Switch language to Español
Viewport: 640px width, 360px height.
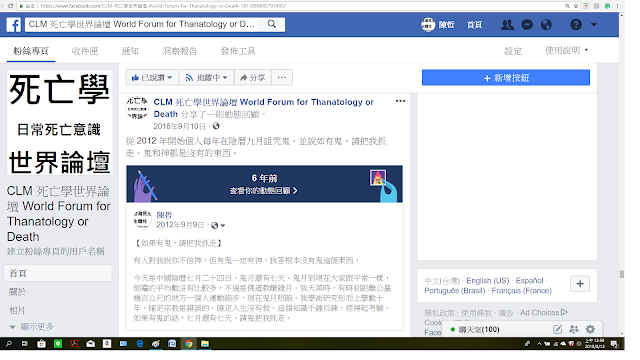[529, 281]
